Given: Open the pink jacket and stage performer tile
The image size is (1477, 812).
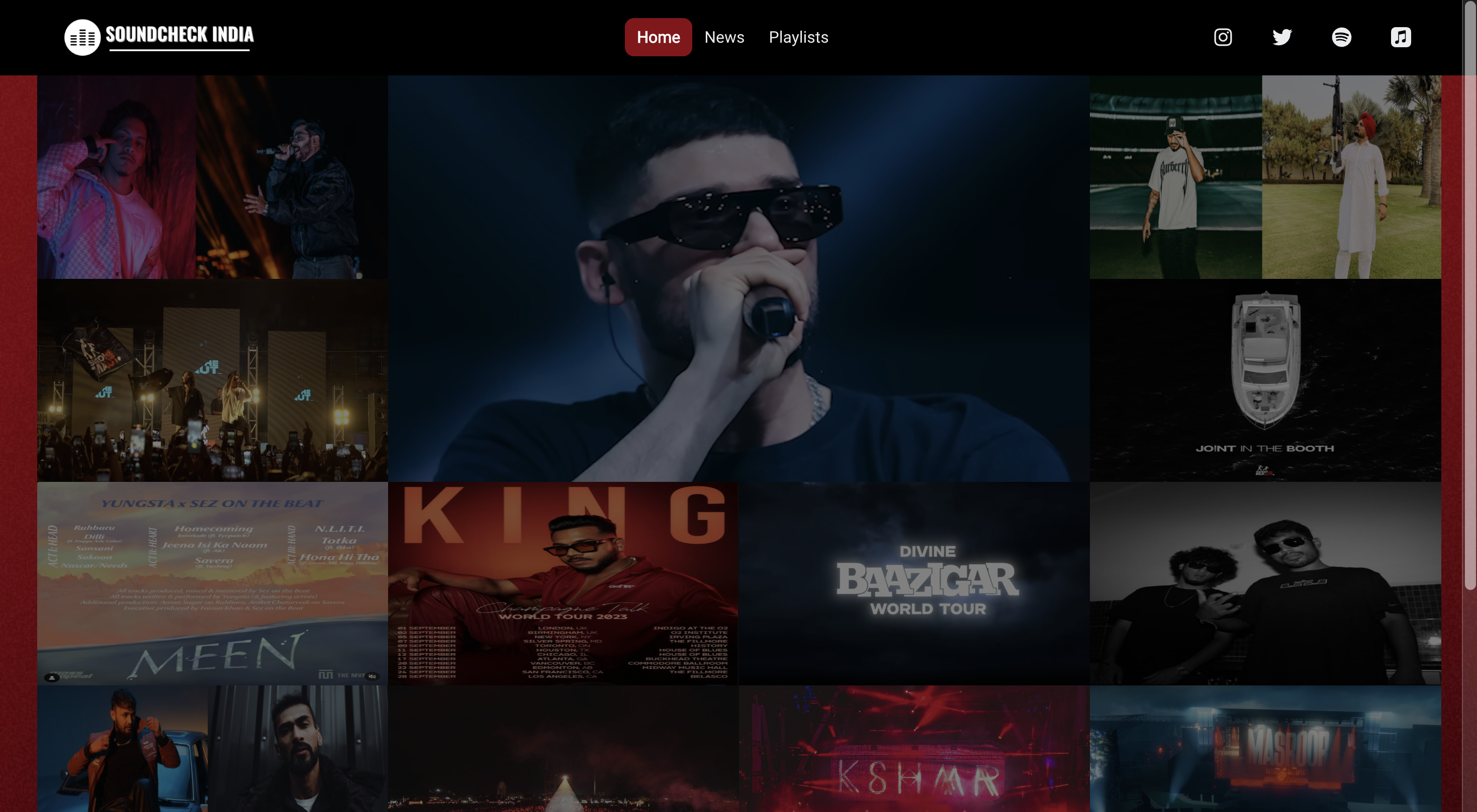Looking at the screenshot, I should click(x=213, y=177).
